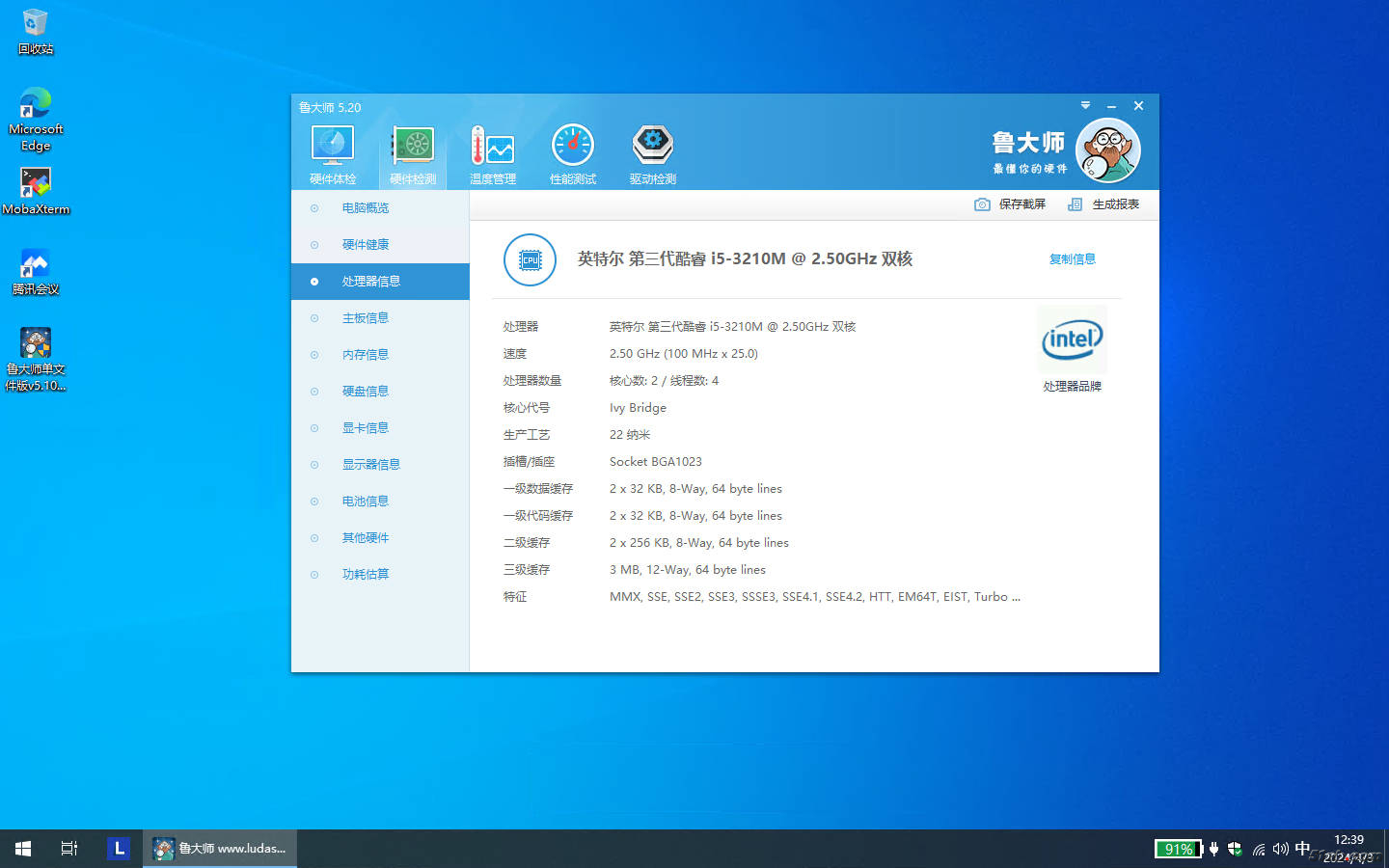Open the 硬件体检 hardware checkup icon

pyautogui.click(x=333, y=154)
